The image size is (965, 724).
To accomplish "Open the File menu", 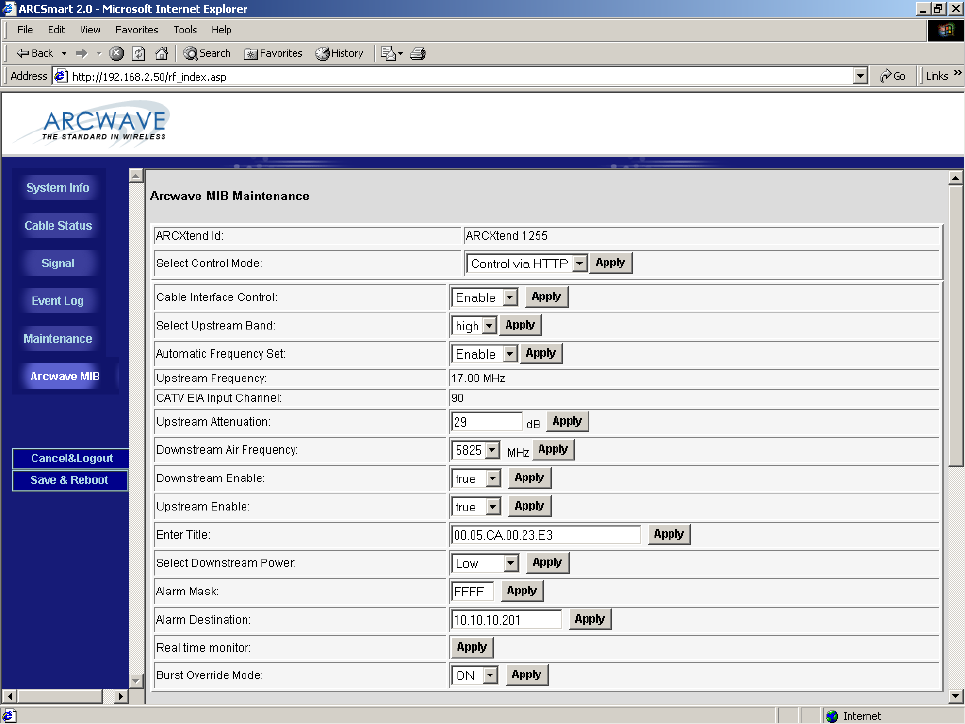I will (x=25, y=30).
